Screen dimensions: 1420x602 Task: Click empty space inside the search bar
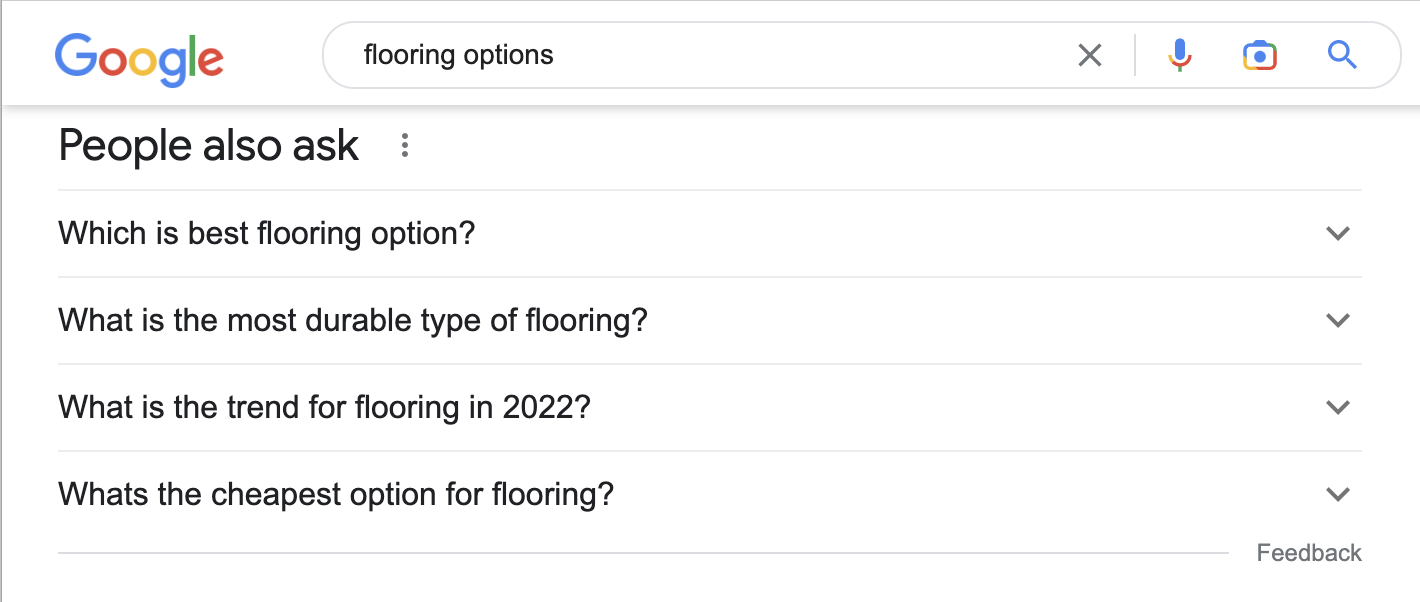coord(810,55)
